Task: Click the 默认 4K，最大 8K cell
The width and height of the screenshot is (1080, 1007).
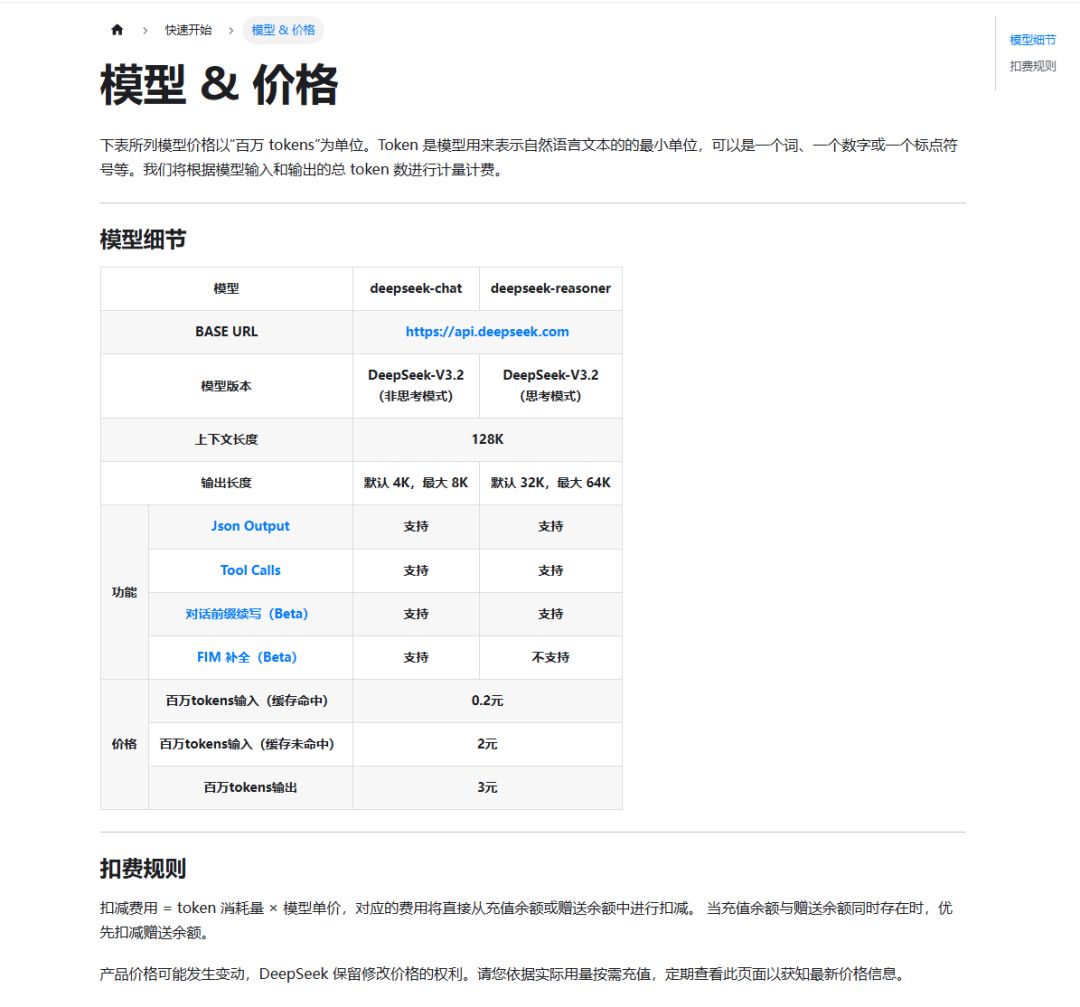Action: pyautogui.click(x=416, y=483)
